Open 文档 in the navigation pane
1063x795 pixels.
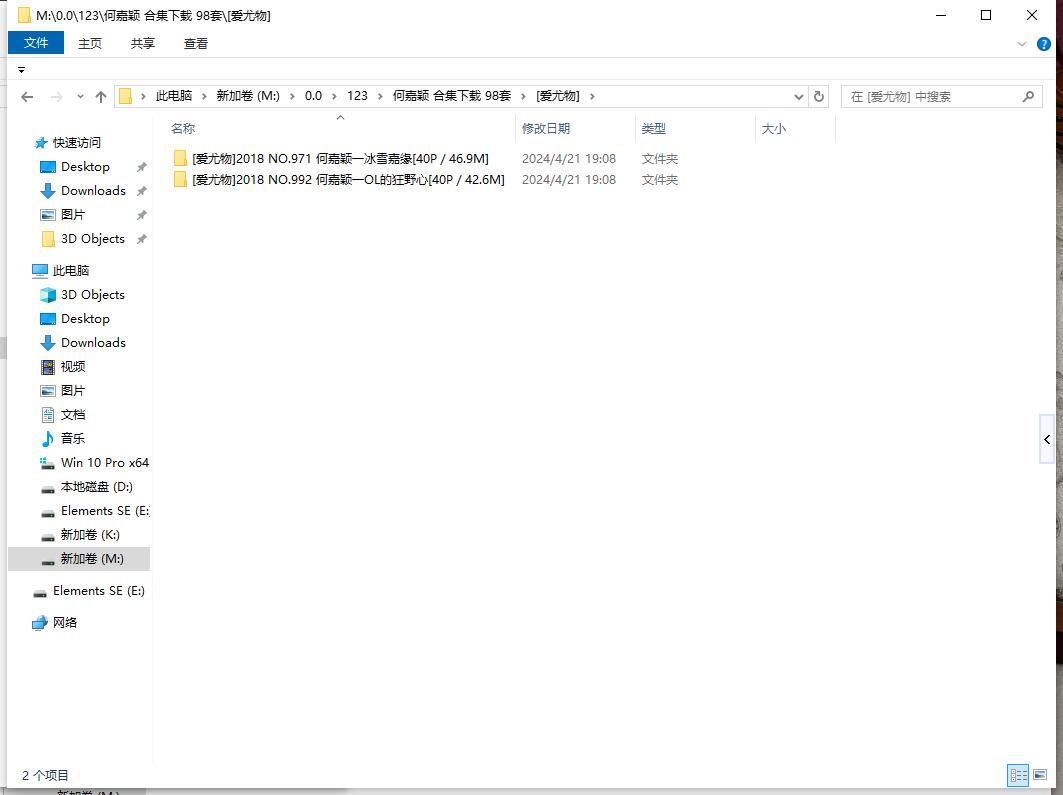pyautogui.click(x=73, y=415)
